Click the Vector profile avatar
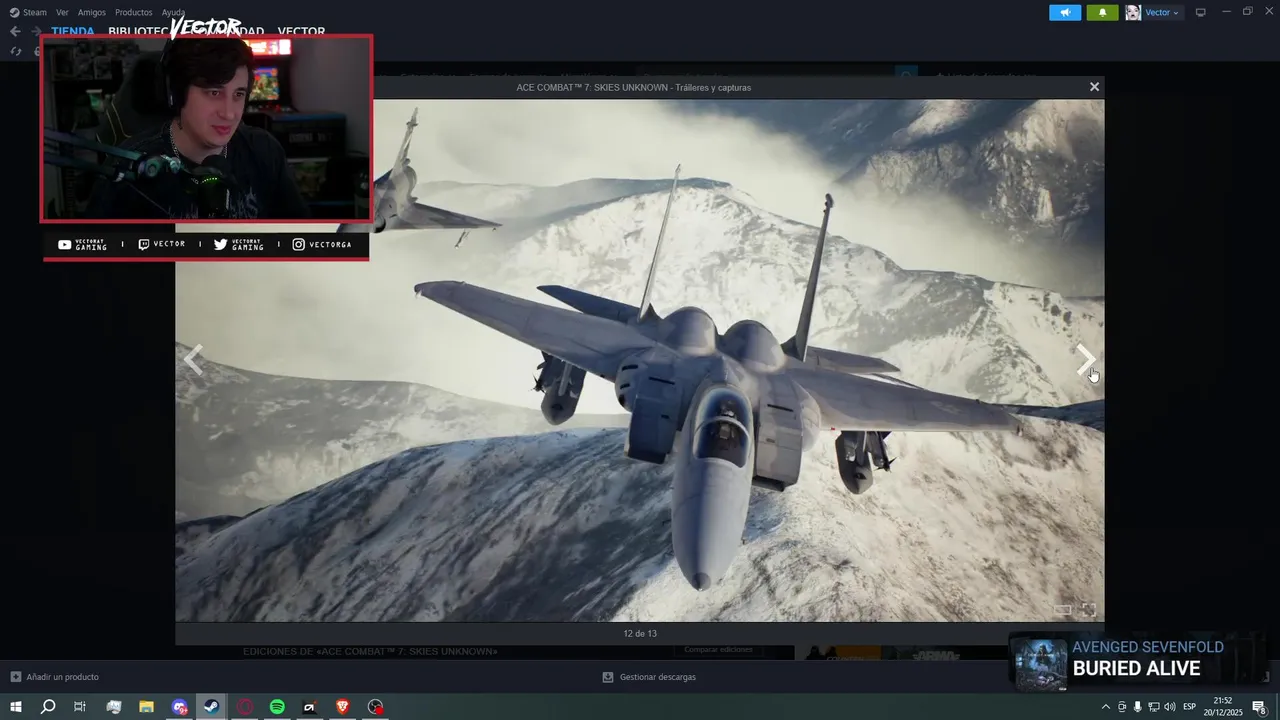The width and height of the screenshot is (1280, 720). pyautogui.click(x=1133, y=12)
